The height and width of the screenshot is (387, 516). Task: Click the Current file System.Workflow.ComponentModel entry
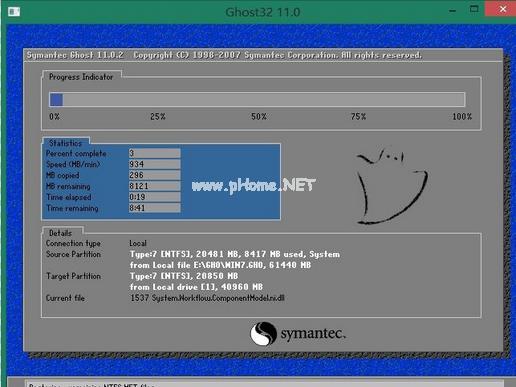point(207,298)
